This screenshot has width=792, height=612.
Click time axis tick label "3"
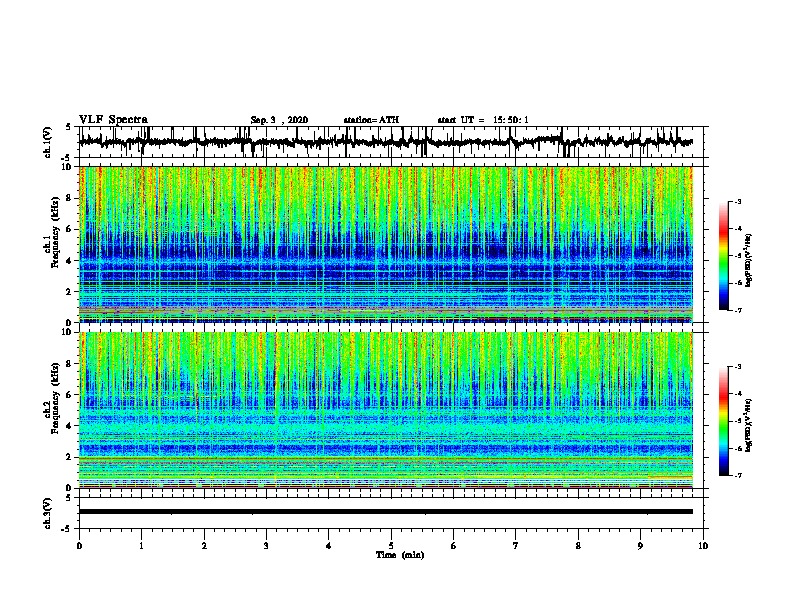click(266, 545)
